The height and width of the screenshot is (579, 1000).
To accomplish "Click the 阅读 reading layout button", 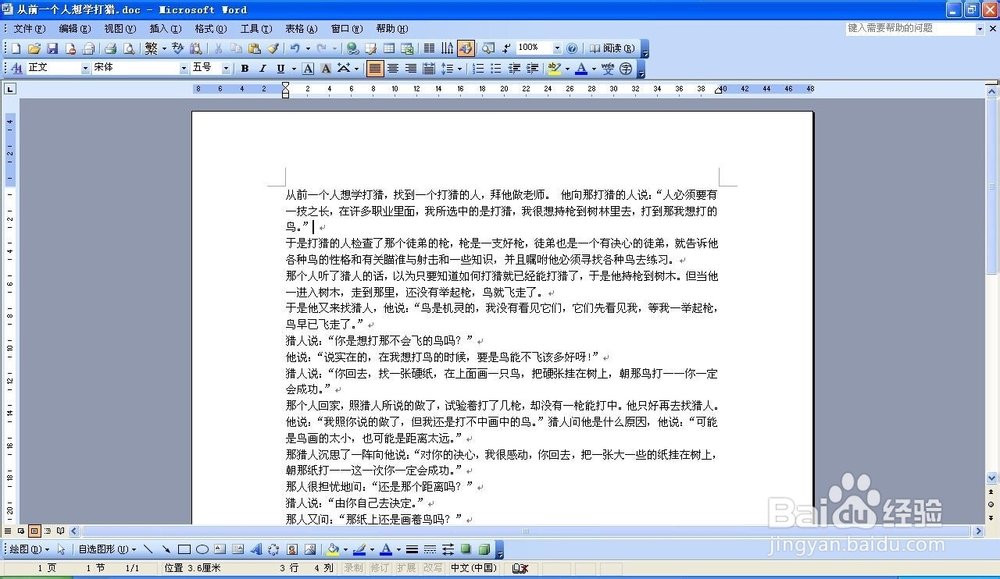I will [612, 48].
